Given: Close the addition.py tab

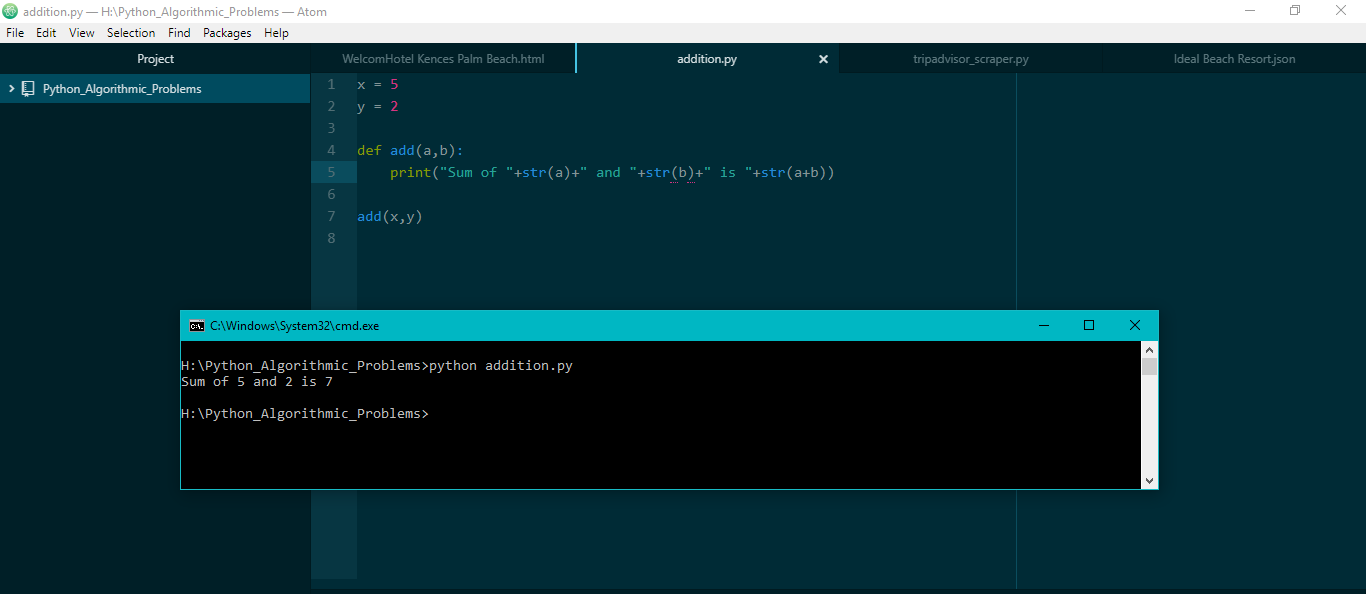Looking at the screenshot, I should (823, 59).
